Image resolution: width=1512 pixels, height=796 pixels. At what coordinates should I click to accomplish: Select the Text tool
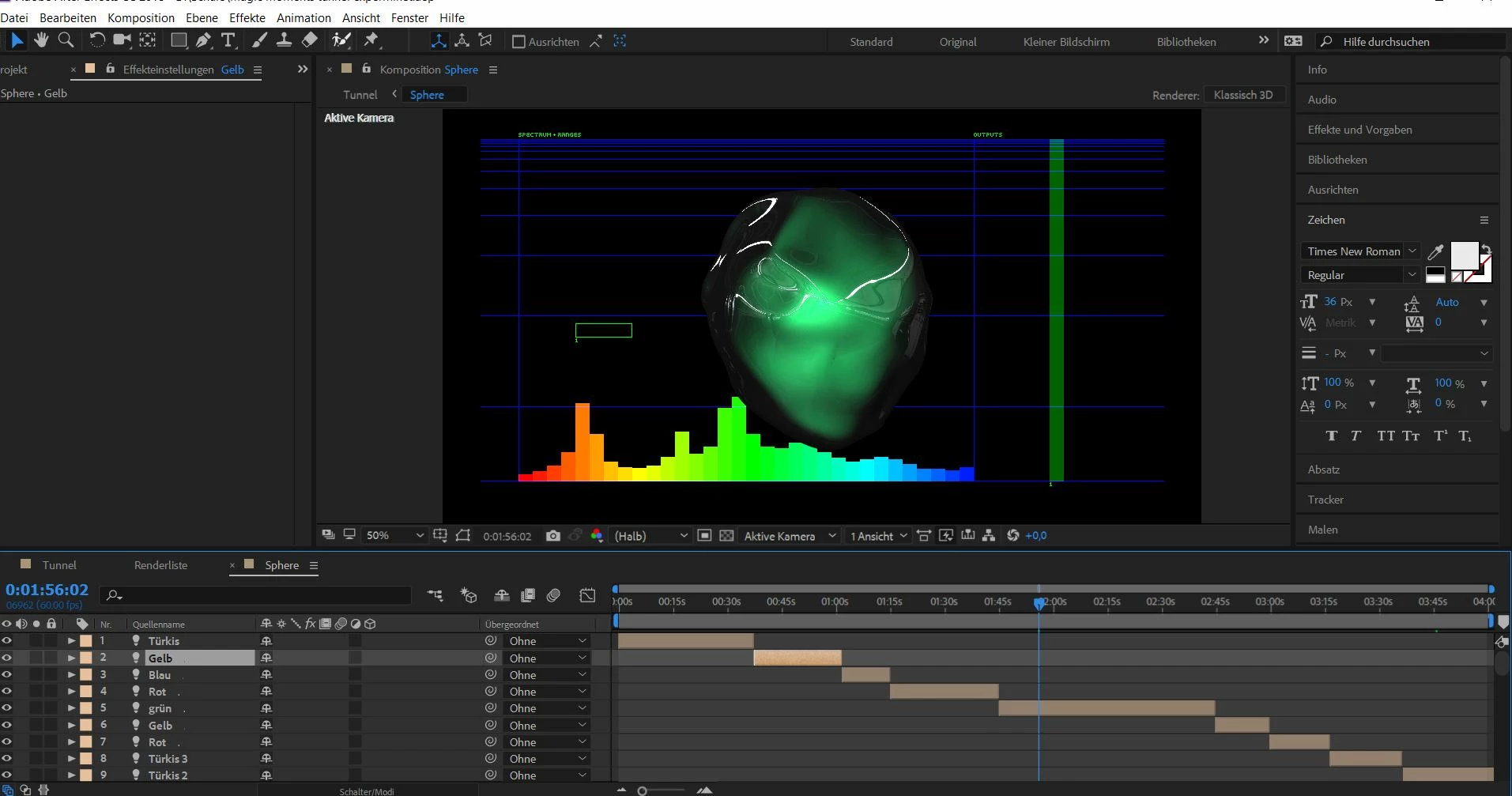point(228,40)
